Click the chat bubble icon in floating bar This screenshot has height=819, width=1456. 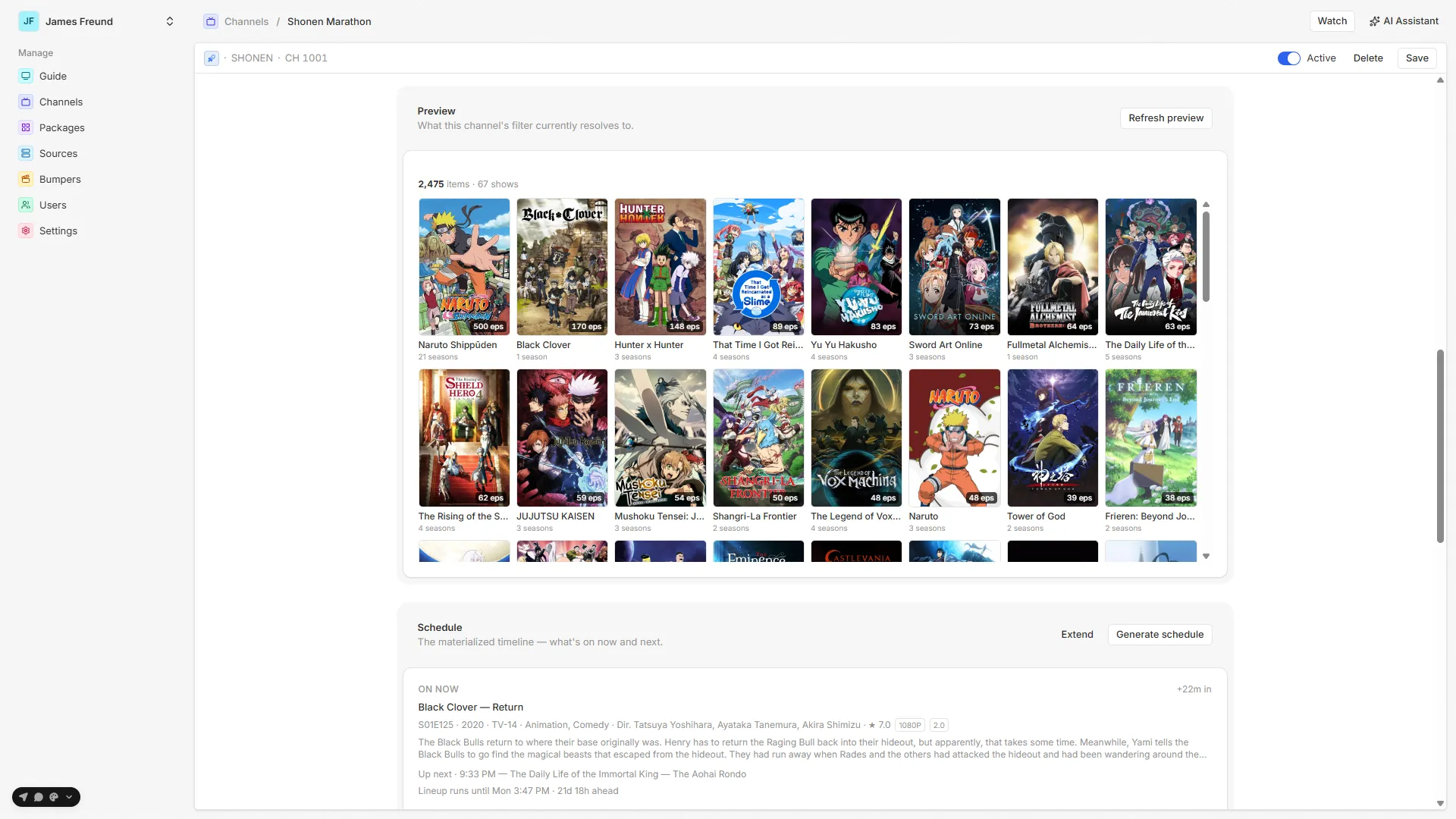click(x=39, y=797)
